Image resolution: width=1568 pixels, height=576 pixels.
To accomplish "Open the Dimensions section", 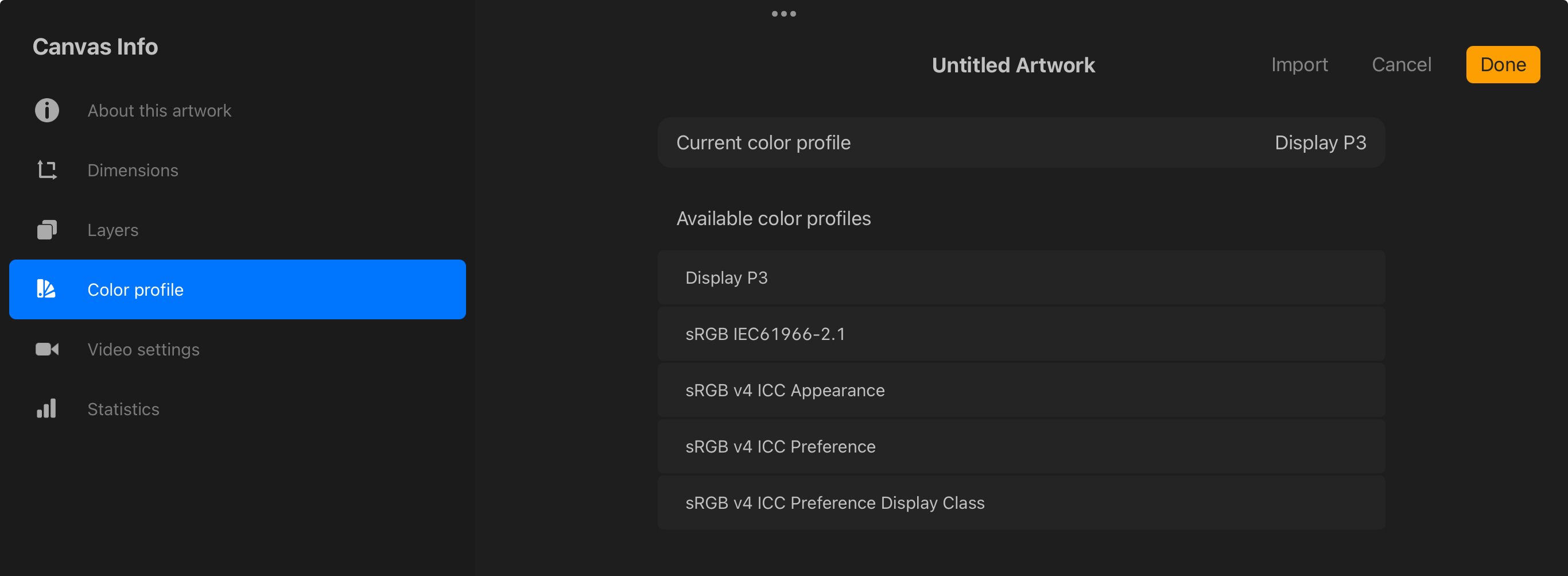I will pyautogui.click(x=238, y=170).
